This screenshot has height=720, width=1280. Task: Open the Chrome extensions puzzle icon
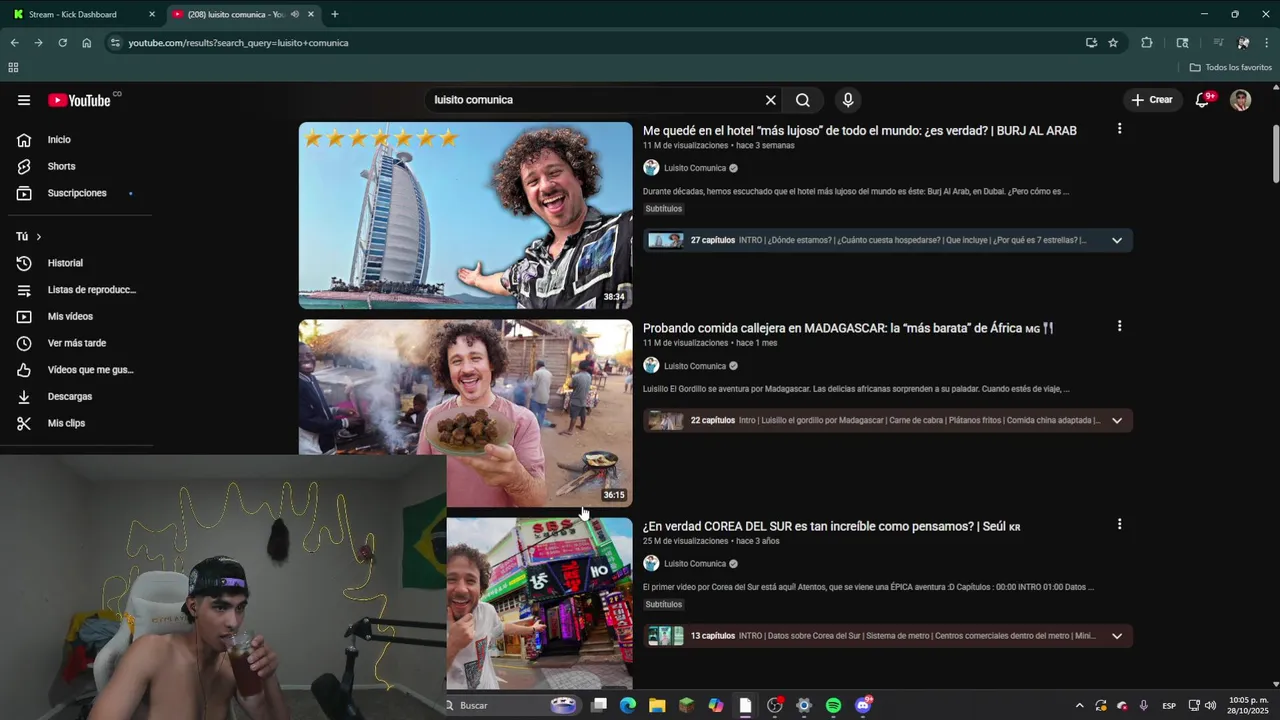pos(1147,43)
